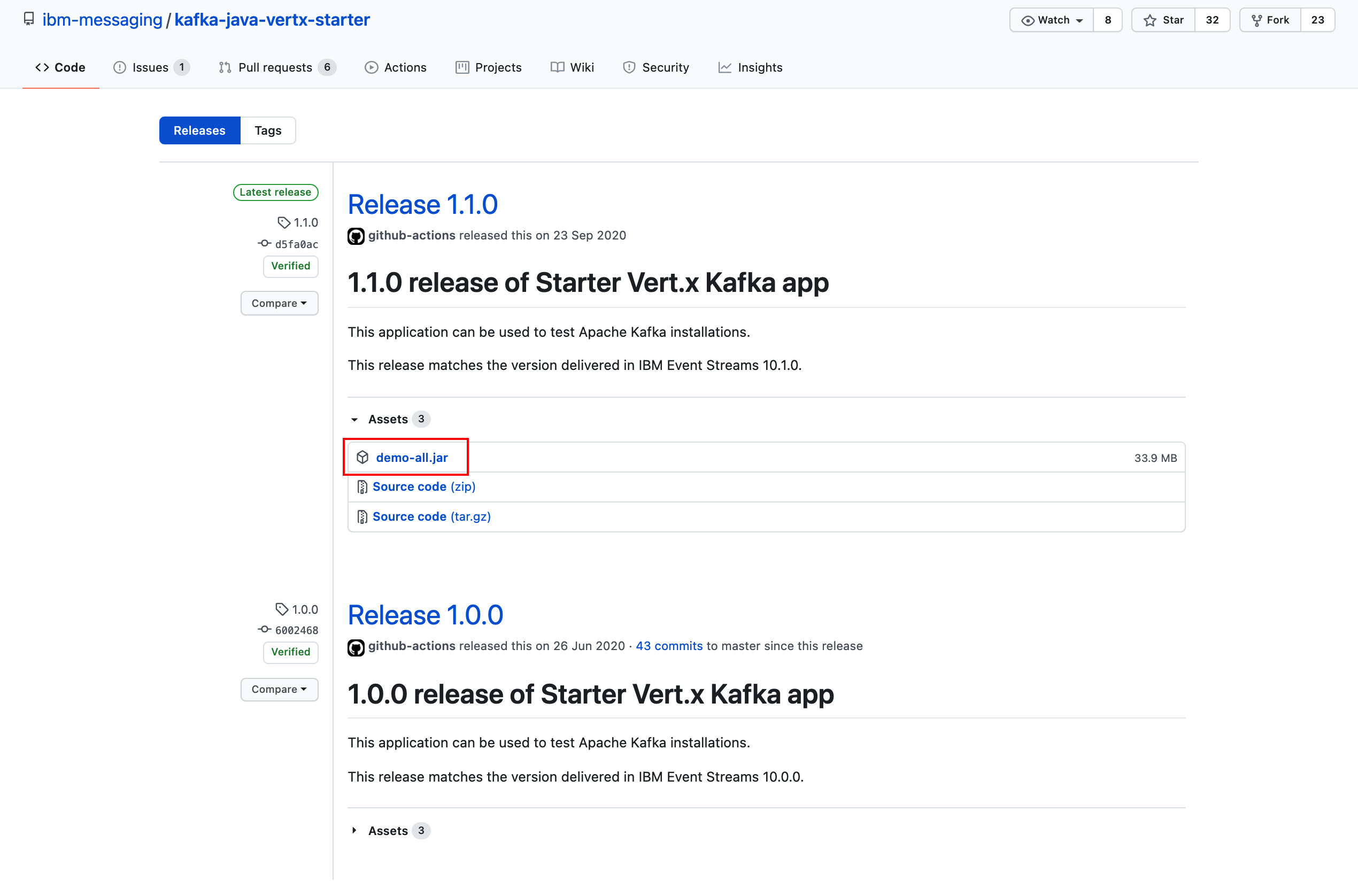1358x896 pixels.
Task: Open the 43 commits link
Action: (669, 646)
